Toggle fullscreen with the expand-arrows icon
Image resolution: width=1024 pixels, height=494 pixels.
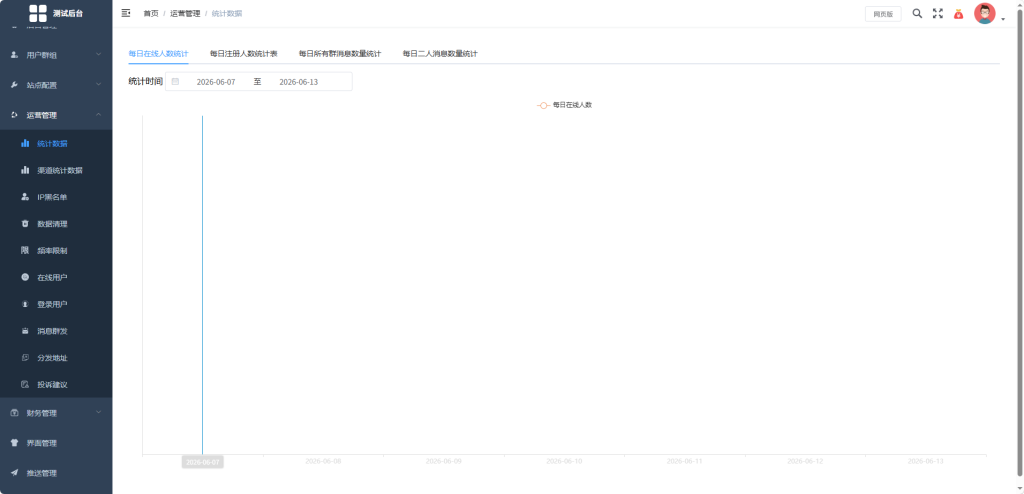[938, 13]
